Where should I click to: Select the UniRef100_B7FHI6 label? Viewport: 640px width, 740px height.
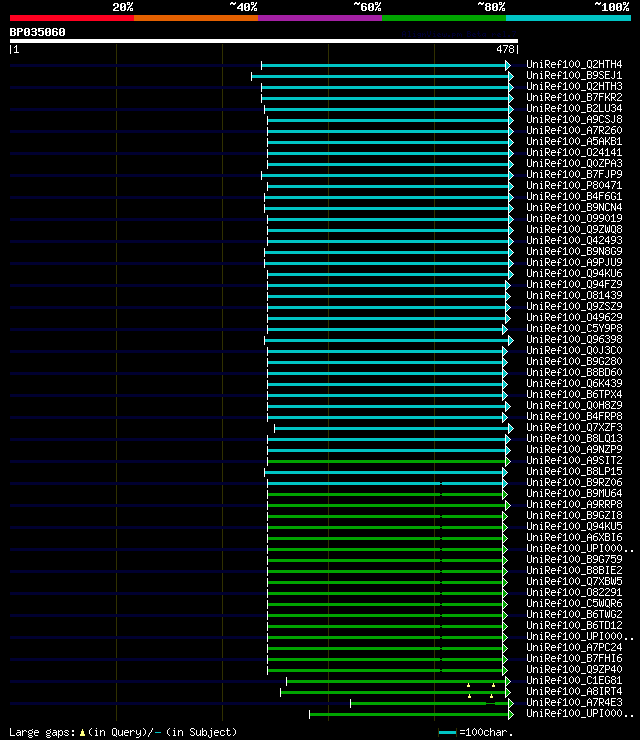click(x=574, y=658)
